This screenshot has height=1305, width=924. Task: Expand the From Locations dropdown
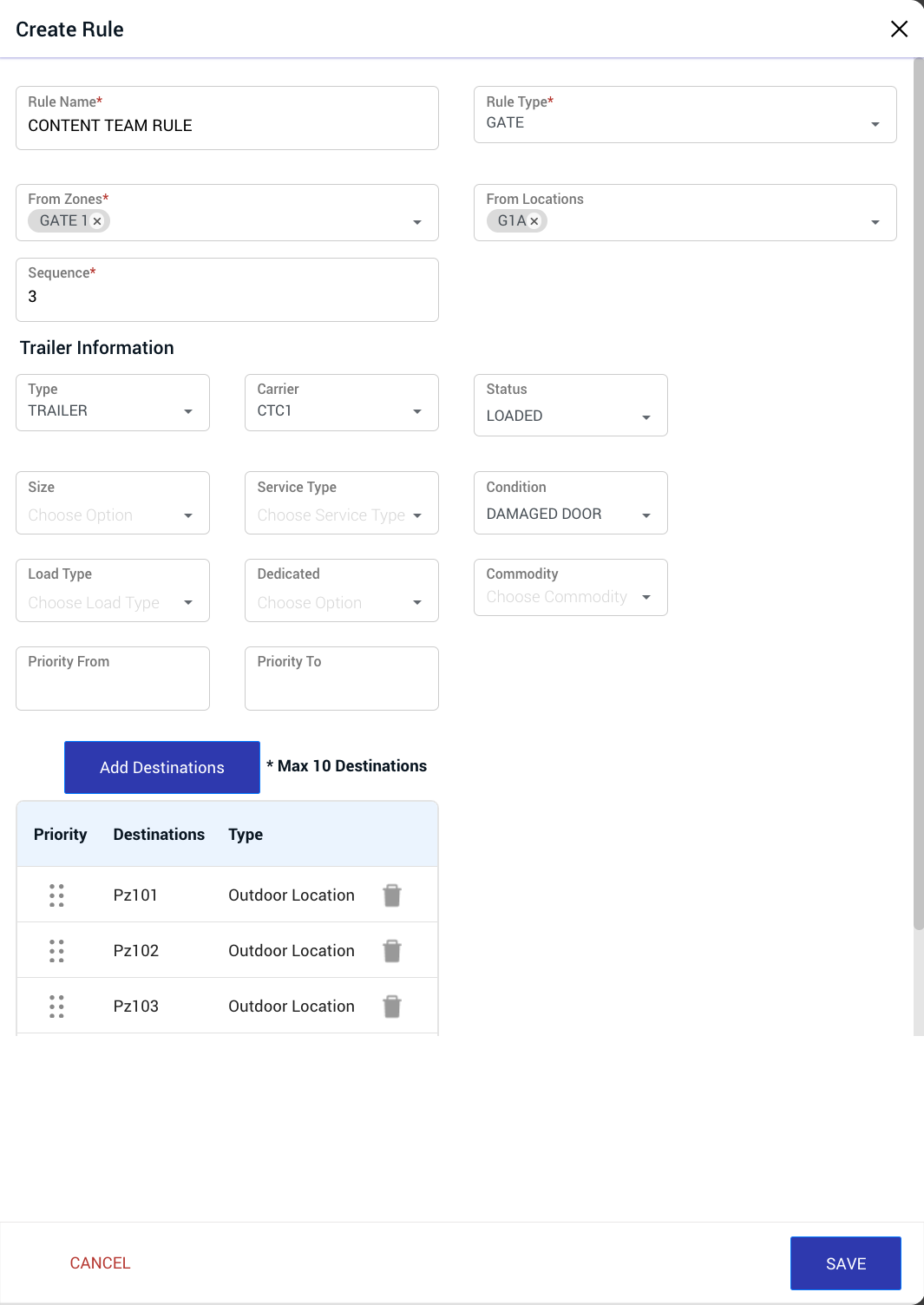pyautogui.click(x=875, y=222)
